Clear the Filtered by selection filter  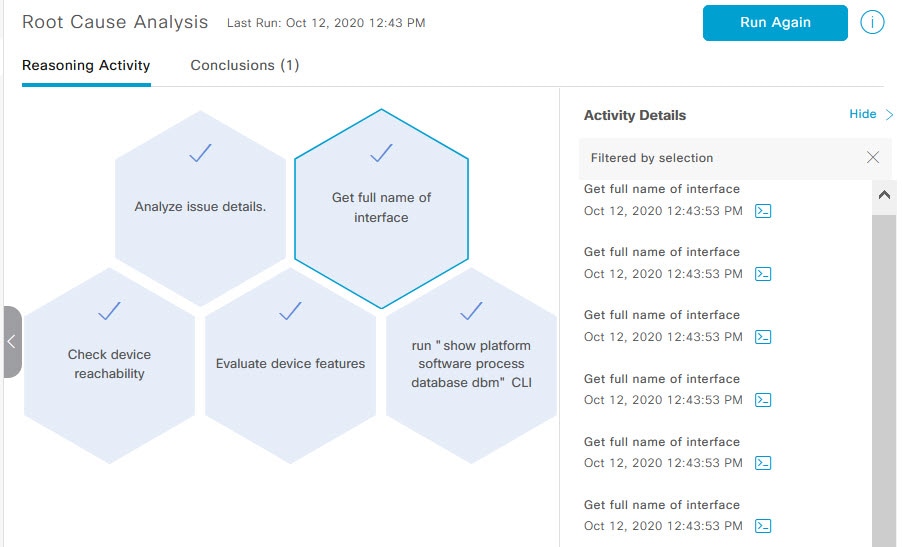[x=873, y=158]
